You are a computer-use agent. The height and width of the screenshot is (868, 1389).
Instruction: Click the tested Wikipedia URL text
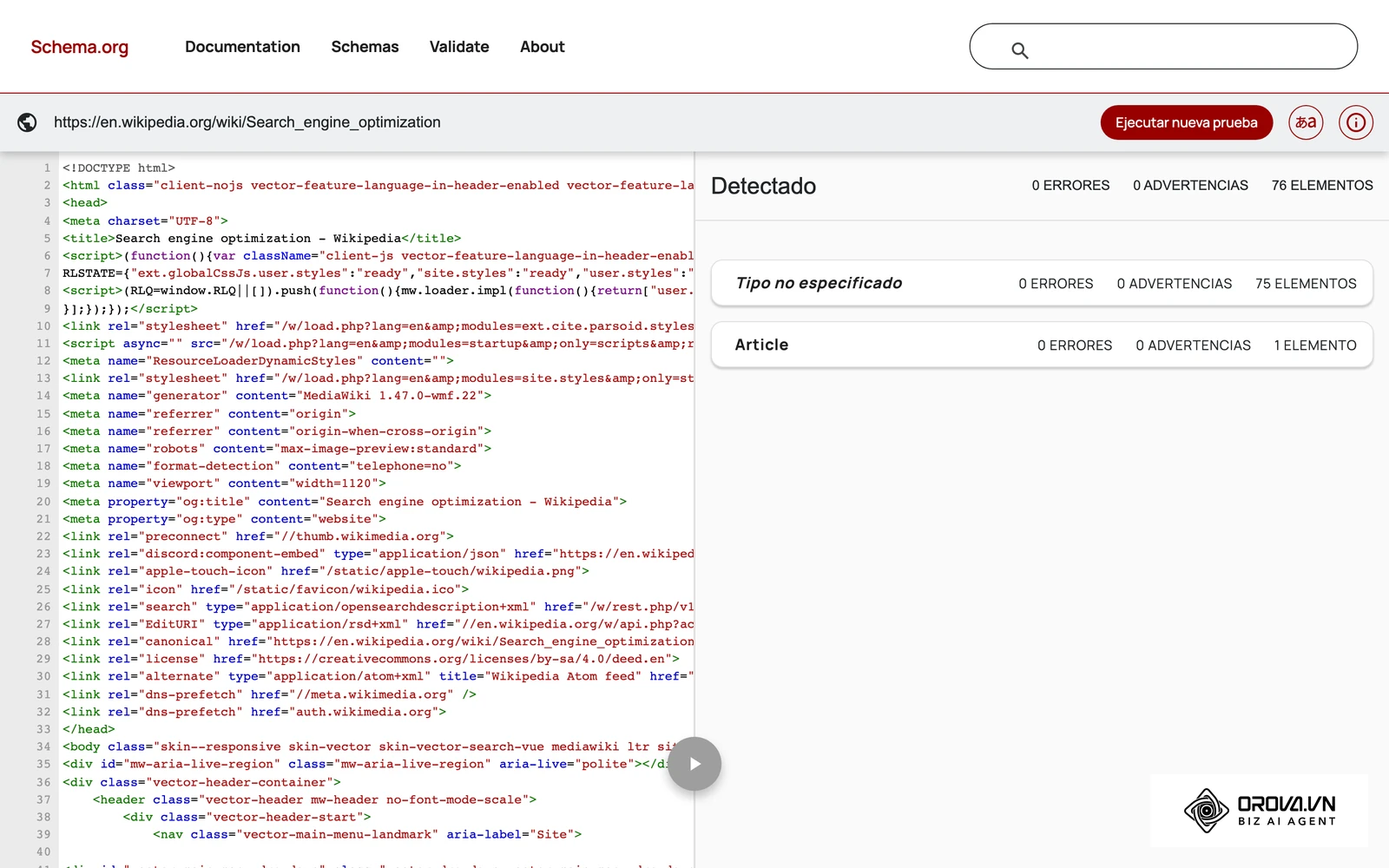[247, 122]
